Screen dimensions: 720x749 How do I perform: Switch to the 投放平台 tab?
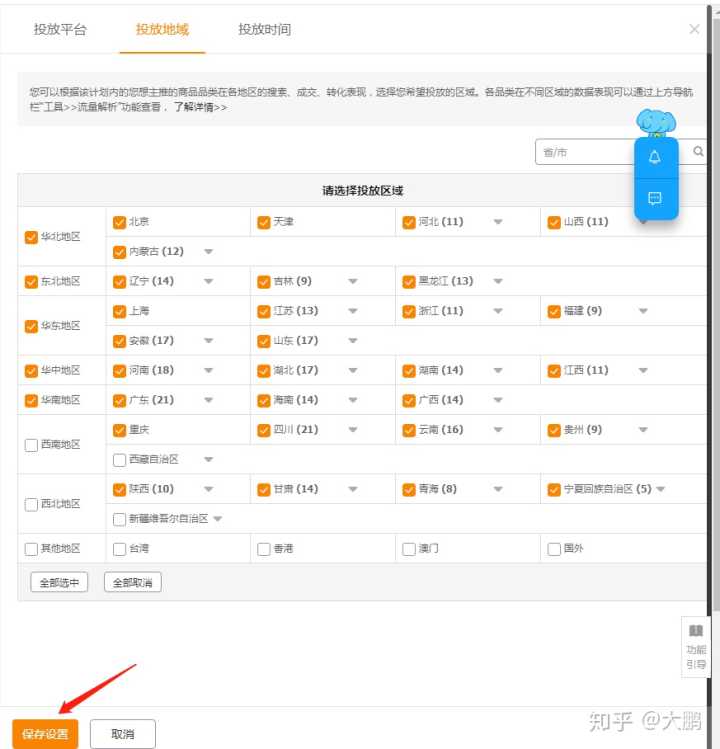pyautogui.click(x=60, y=30)
